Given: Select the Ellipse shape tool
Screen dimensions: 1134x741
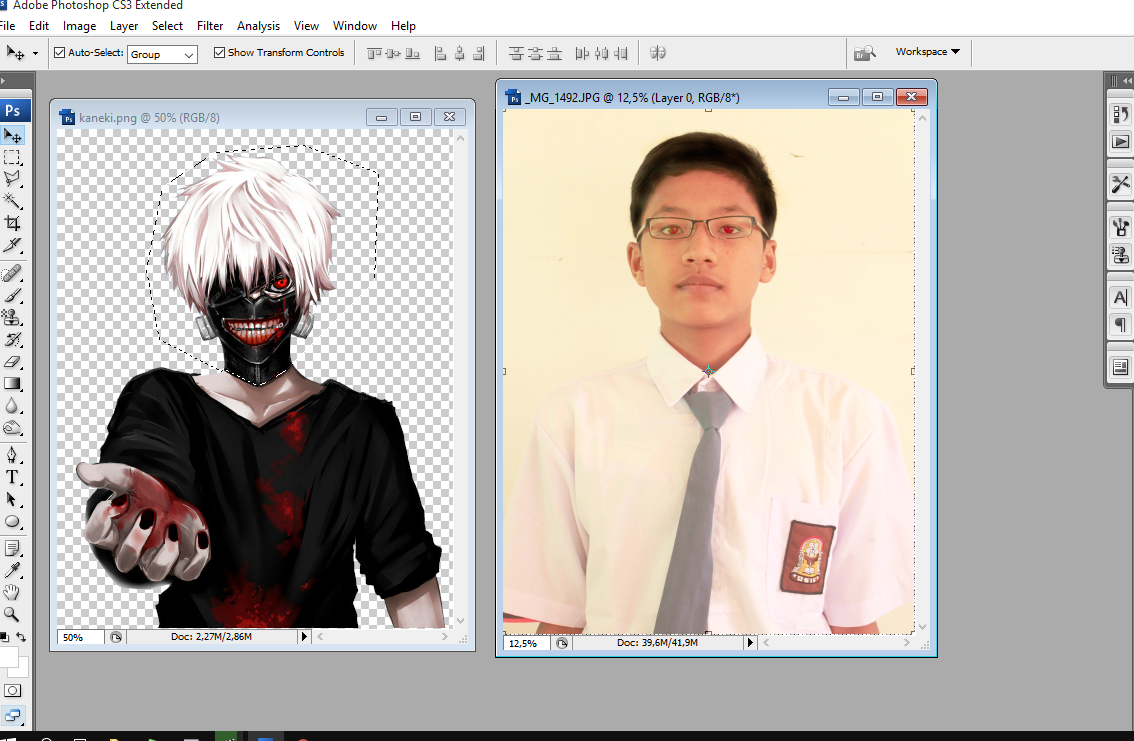Looking at the screenshot, I should point(12,521).
